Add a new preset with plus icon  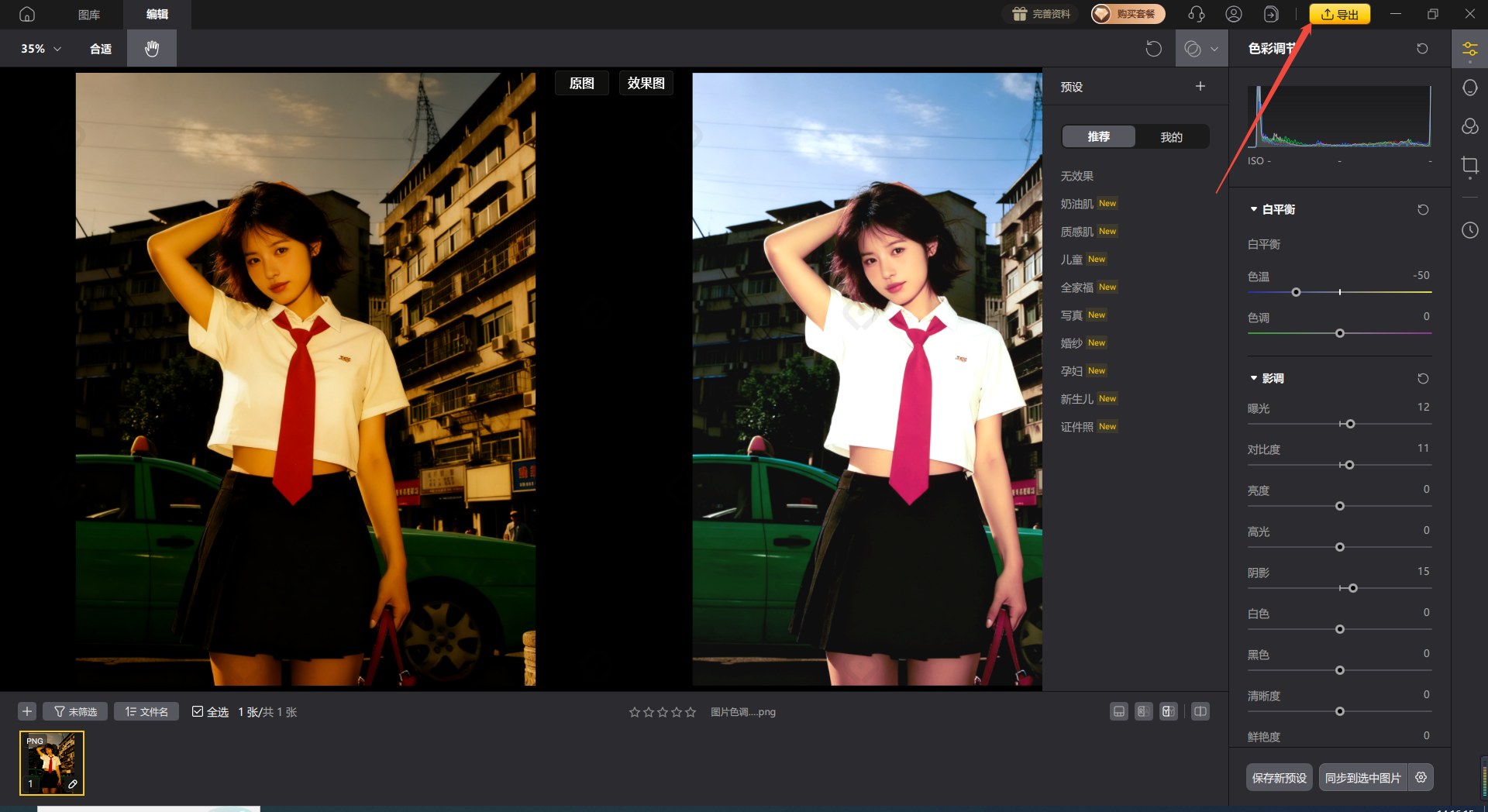(1200, 87)
